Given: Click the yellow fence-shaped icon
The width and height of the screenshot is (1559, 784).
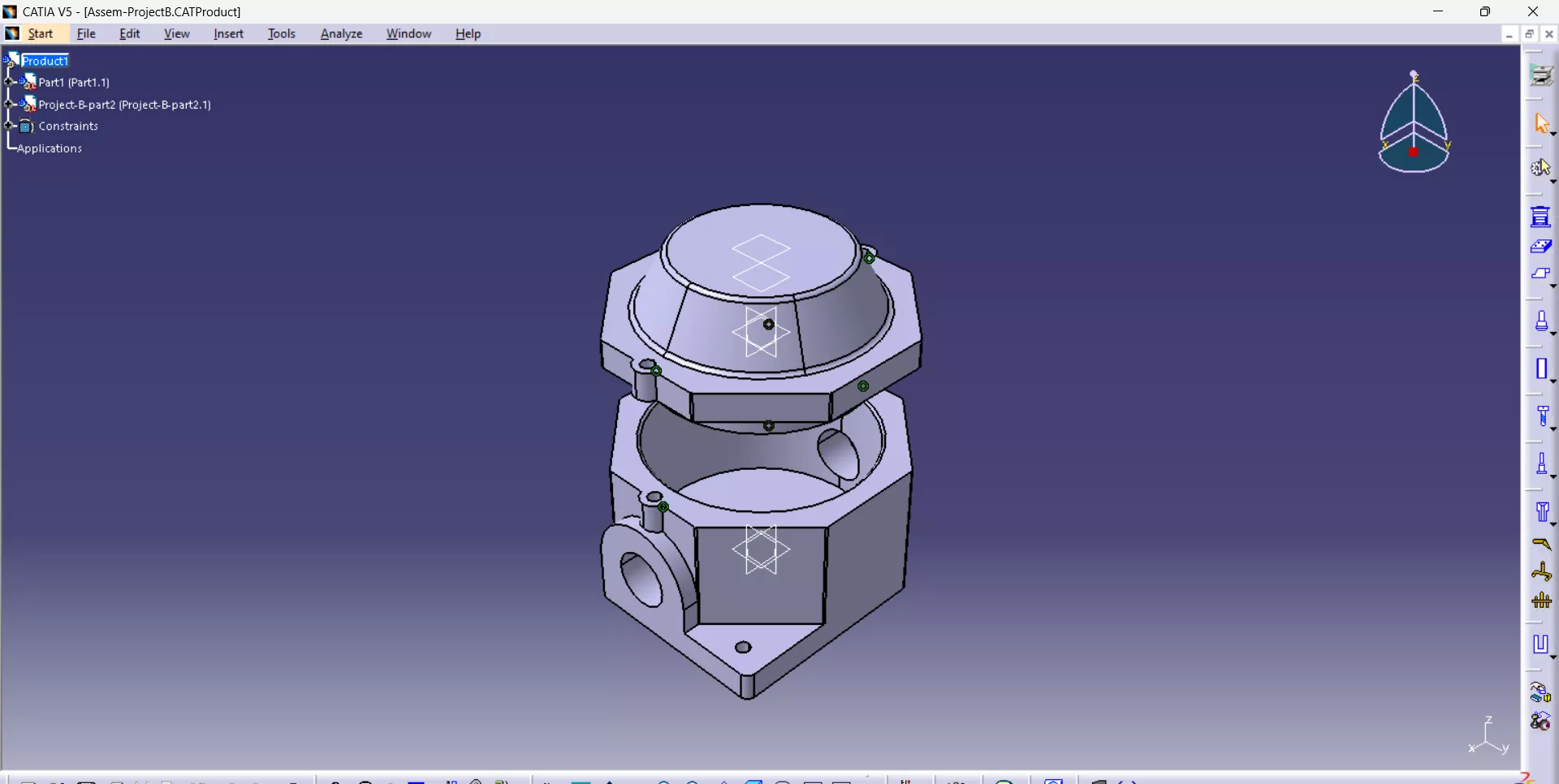Looking at the screenshot, I should (x=1541, y=601).
